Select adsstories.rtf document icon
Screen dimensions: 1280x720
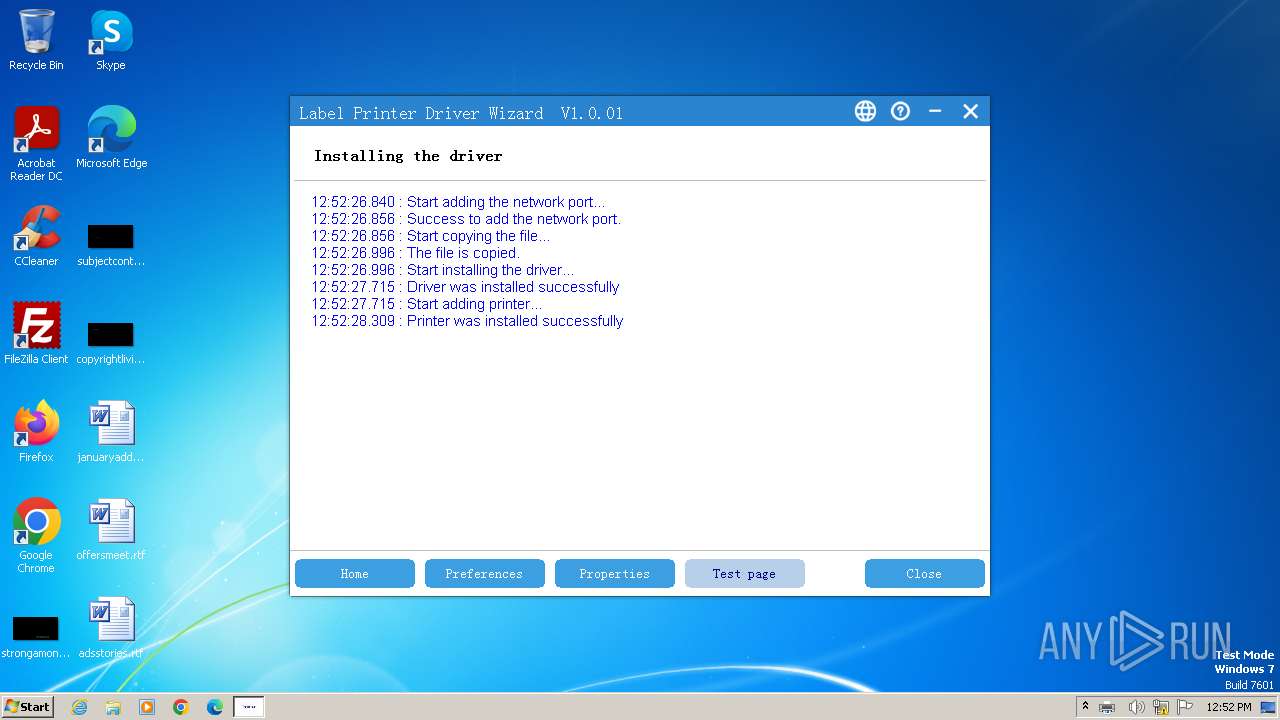(111, 628)
